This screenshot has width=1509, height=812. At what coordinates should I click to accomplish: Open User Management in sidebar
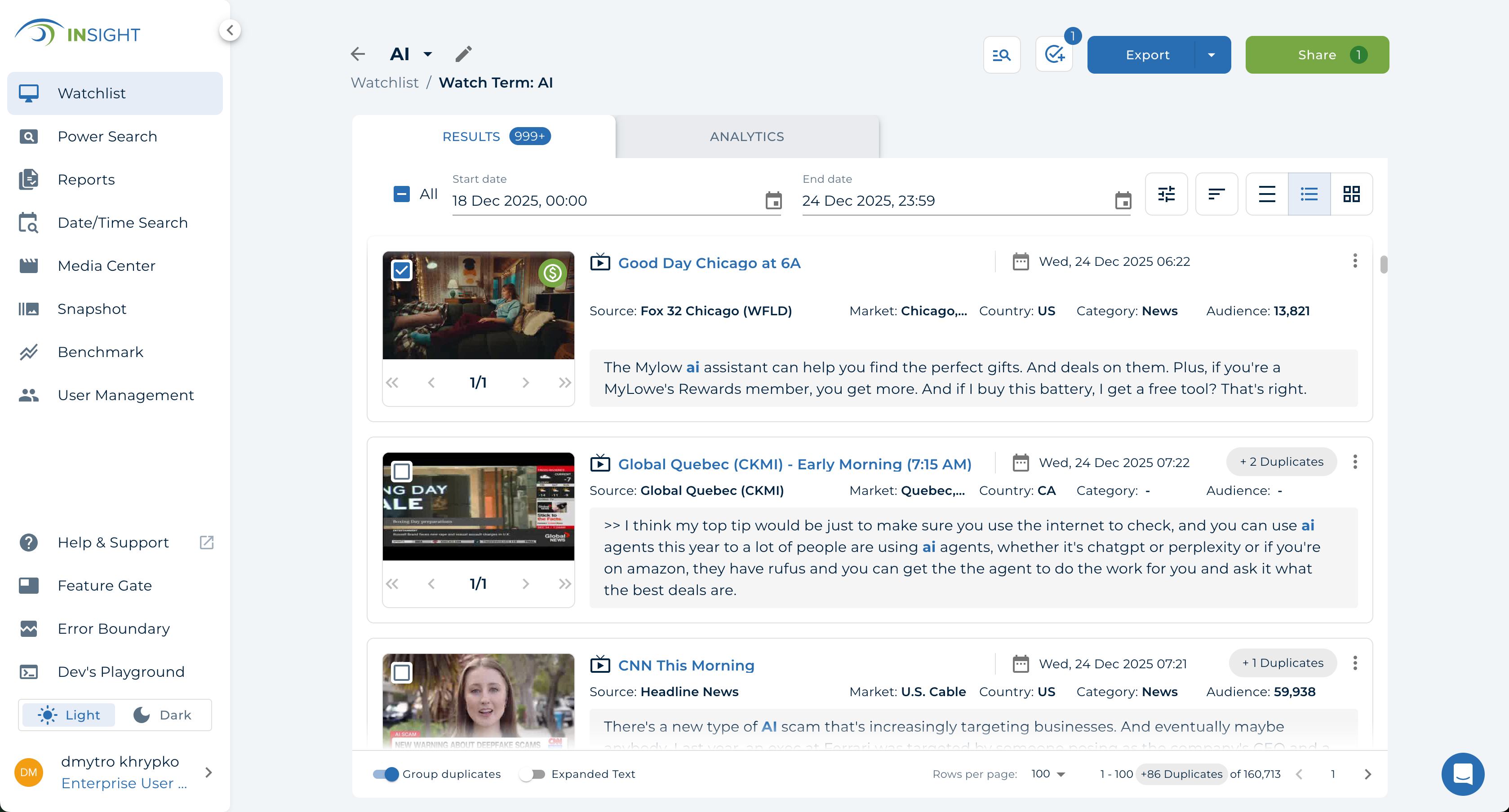[115, 395]
